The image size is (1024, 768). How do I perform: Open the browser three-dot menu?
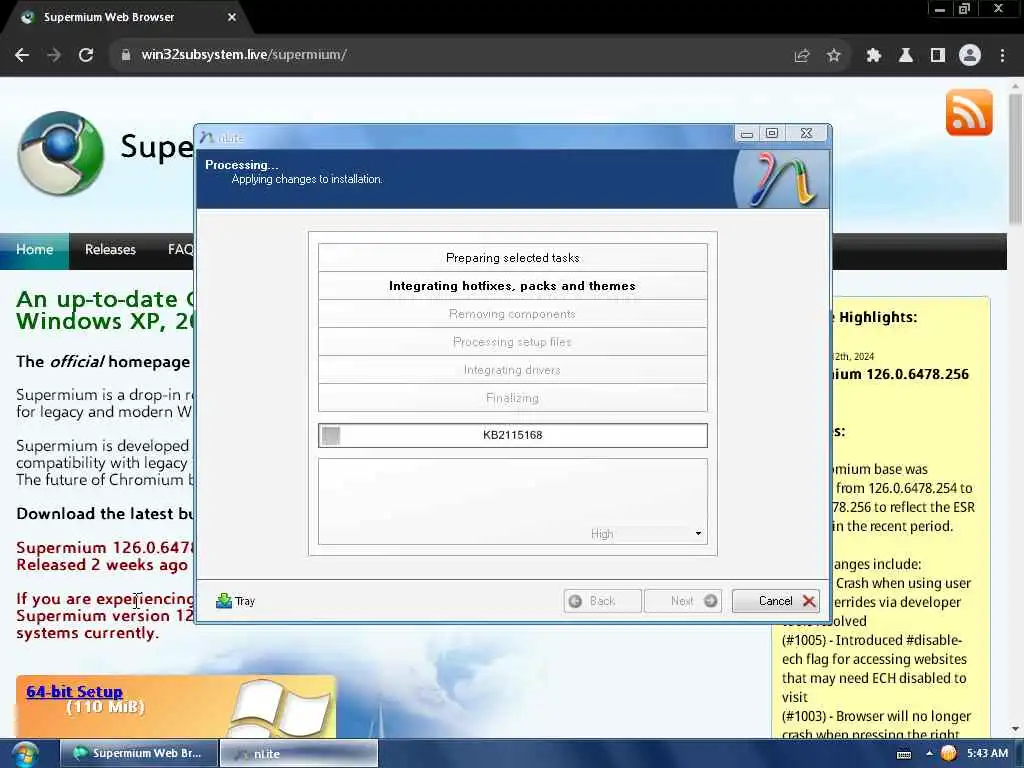(1002, 56)
